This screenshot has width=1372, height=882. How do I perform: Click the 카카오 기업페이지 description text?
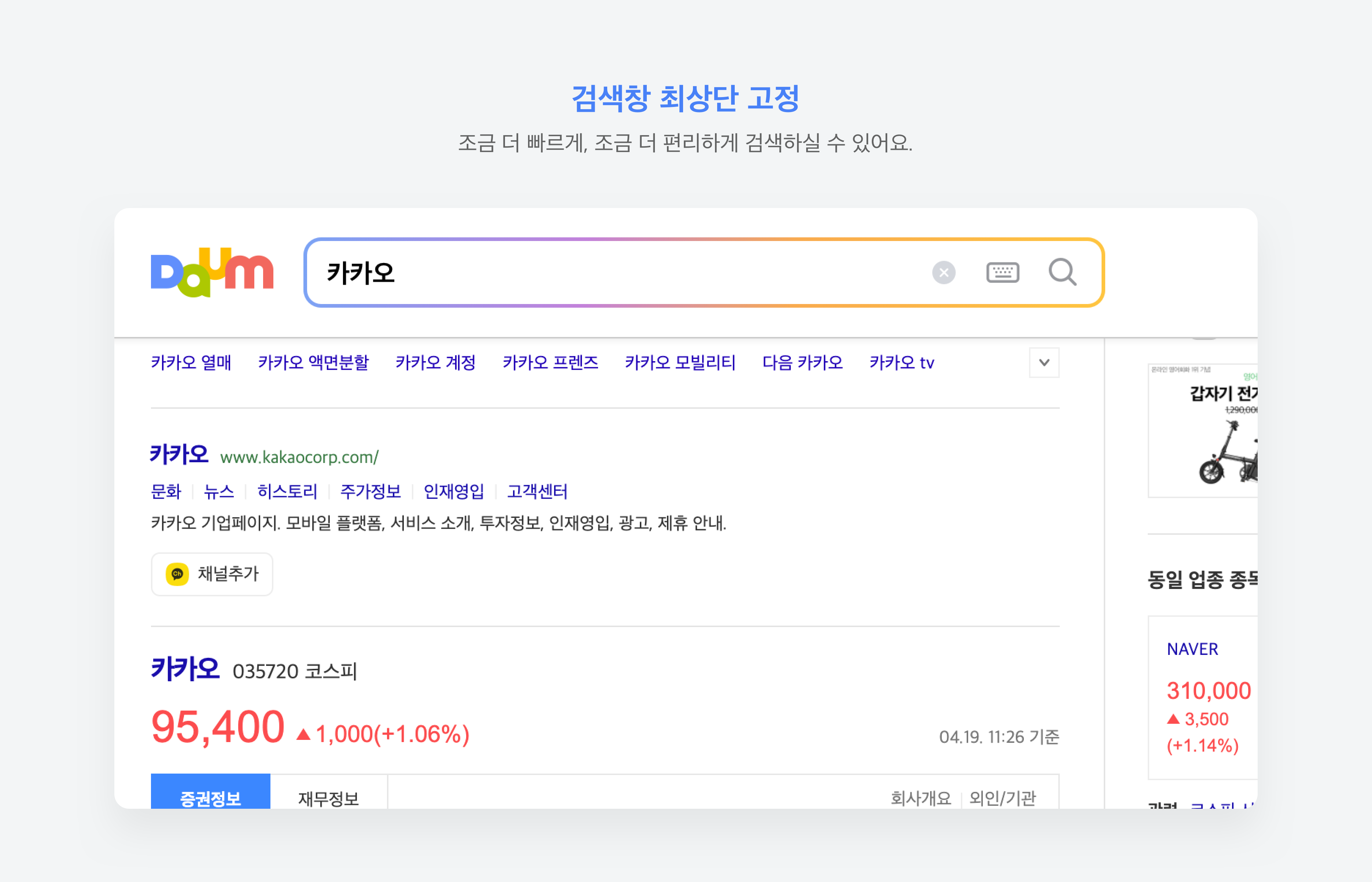(438, 523)
